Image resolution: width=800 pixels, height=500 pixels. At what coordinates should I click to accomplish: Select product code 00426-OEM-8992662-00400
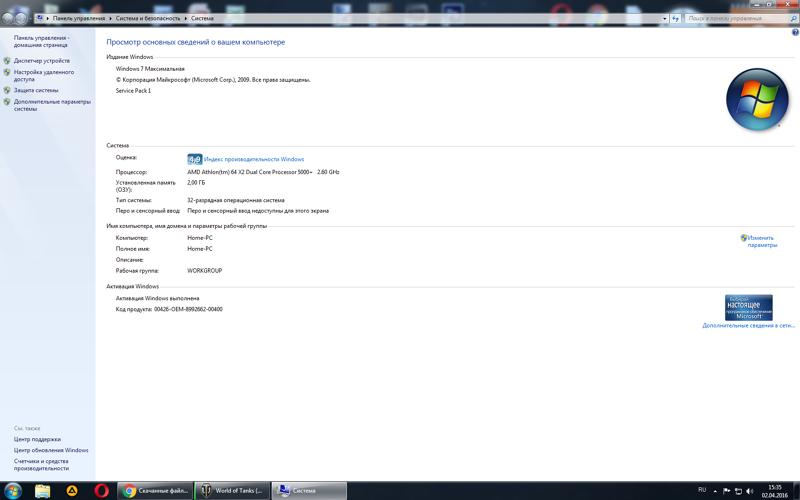(x=188, y=309)
